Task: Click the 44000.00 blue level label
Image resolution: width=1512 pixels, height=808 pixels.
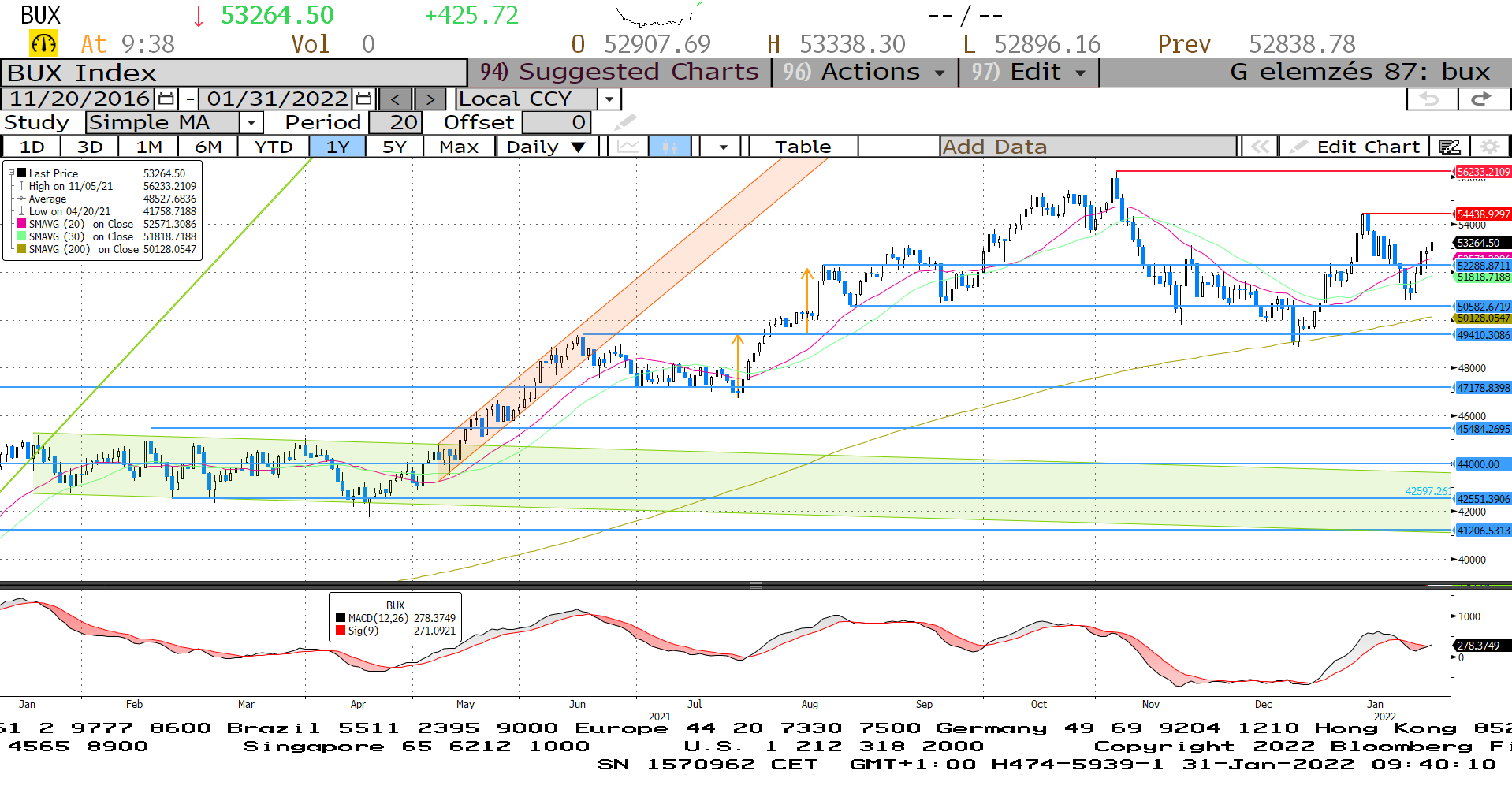Action: pyautogui.click(x=1483, y=464)
